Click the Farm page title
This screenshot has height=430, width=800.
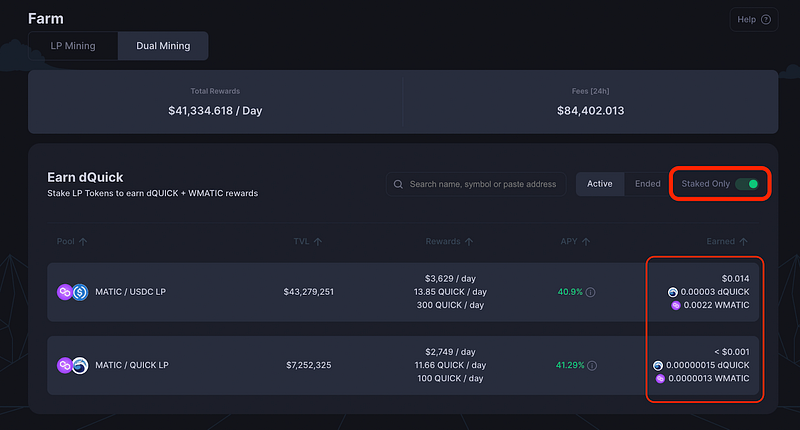(46, 19)
